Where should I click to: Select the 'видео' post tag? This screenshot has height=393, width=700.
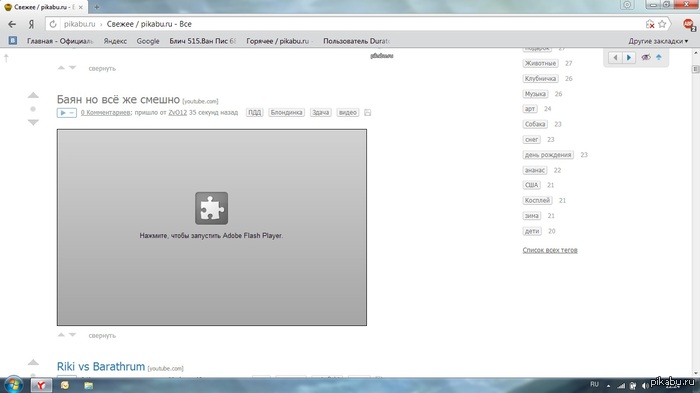click(x=348, y=113)
